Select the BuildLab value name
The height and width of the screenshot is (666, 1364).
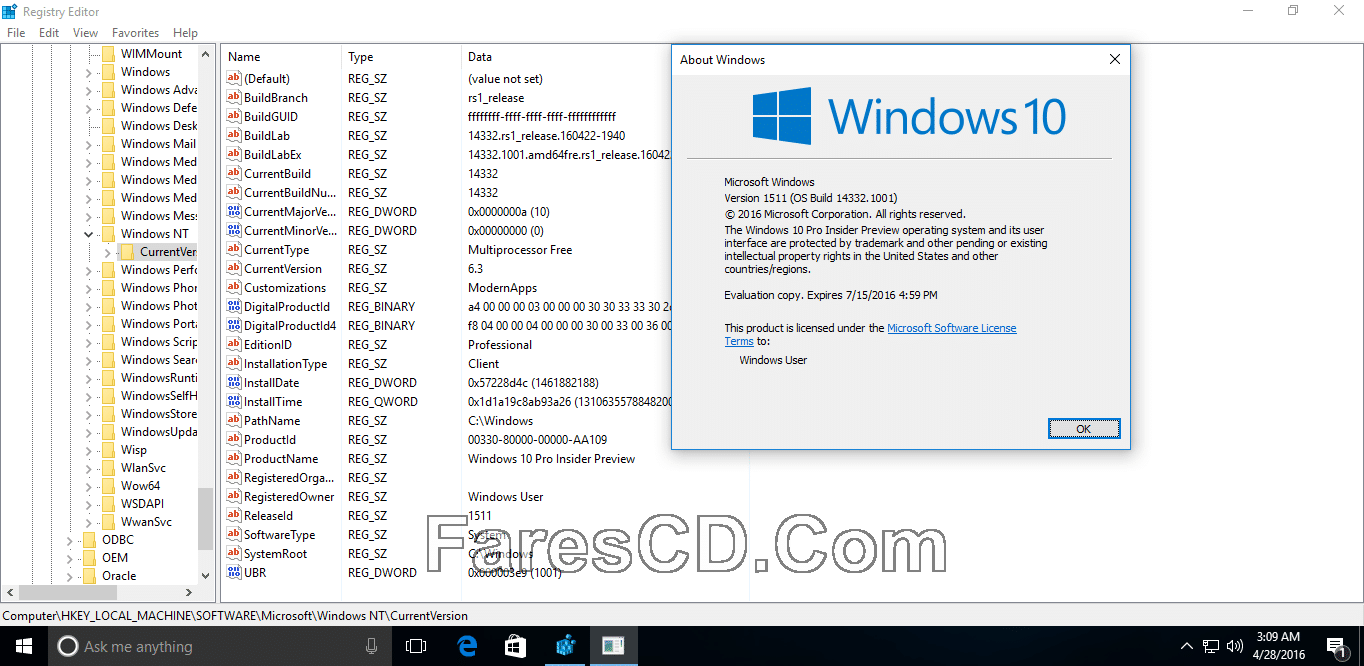[x=265, y=136]
